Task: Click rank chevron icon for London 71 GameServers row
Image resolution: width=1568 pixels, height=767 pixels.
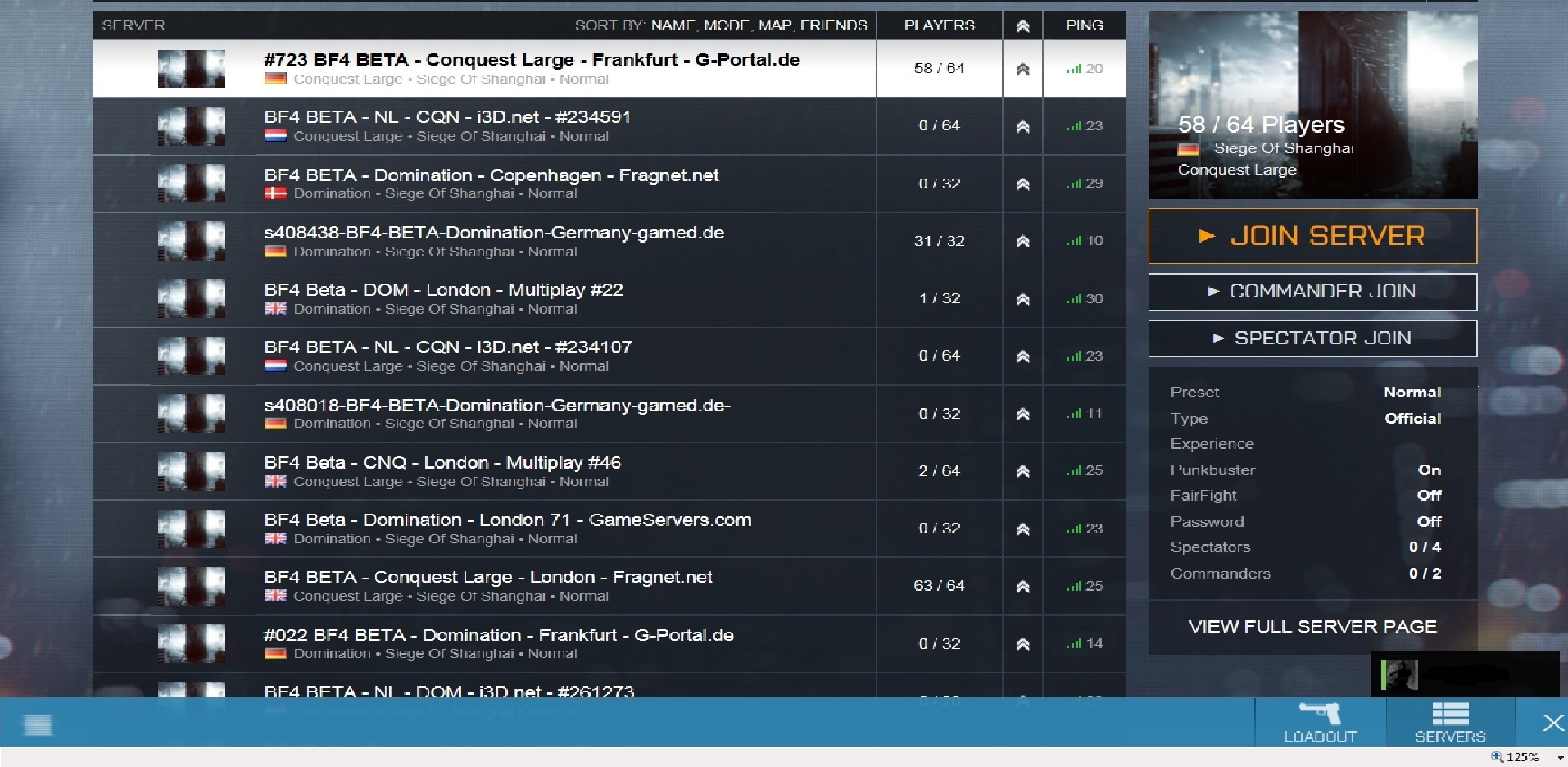Action: [1022, 529]
